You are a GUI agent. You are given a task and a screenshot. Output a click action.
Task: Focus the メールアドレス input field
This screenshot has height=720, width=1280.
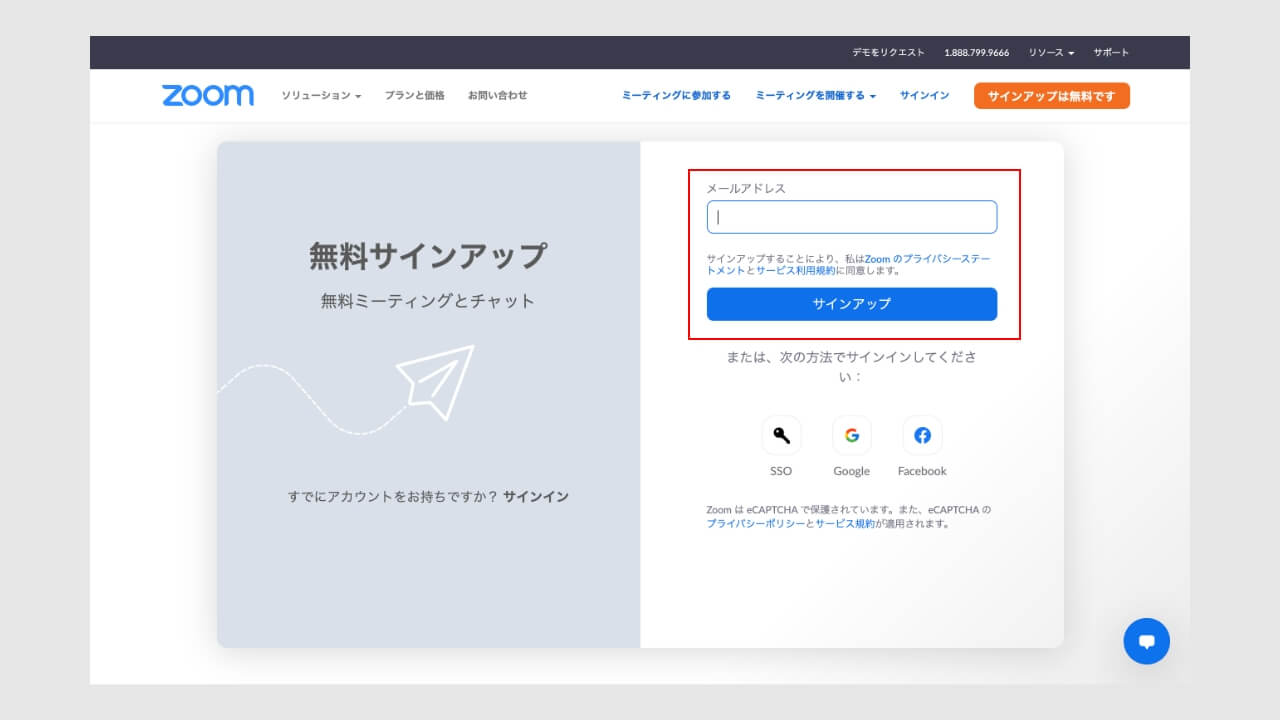point(852,217)
